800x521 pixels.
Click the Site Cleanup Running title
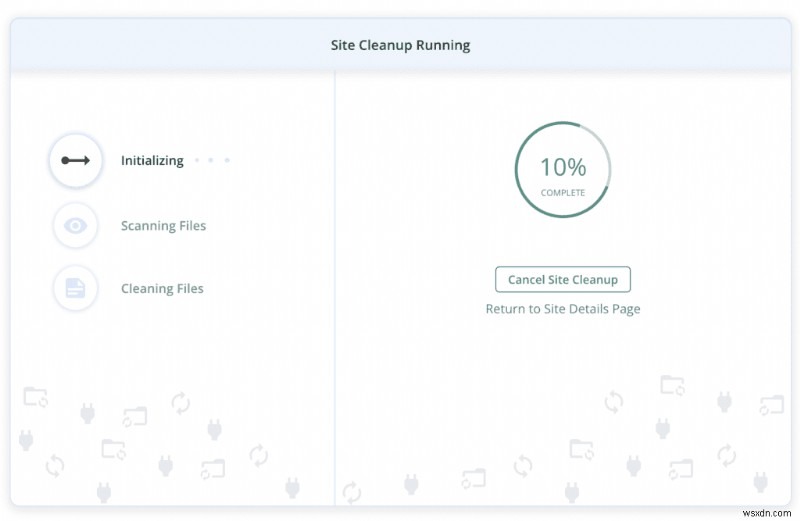[401, 45]
